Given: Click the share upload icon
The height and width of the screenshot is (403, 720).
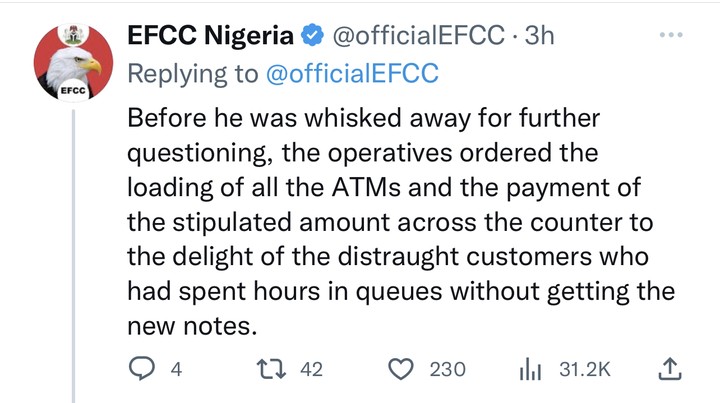Looking at the screenshot, I should click(x=670, y=370).
